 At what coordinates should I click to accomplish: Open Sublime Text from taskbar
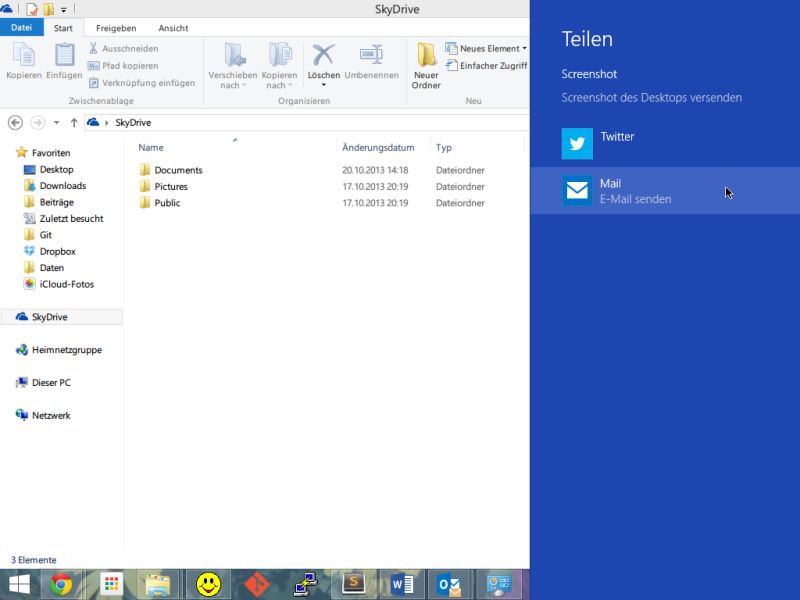tap(353, 584)
